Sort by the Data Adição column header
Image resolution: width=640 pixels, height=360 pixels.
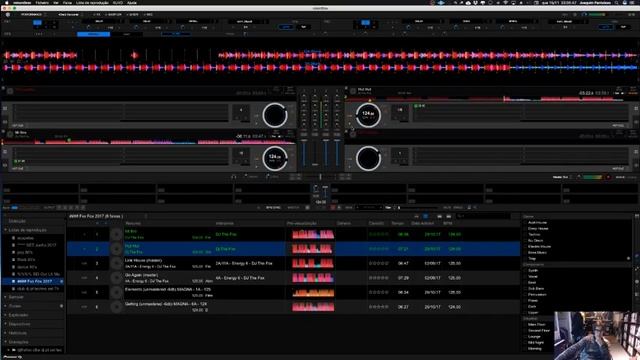(x=422, y=223)
